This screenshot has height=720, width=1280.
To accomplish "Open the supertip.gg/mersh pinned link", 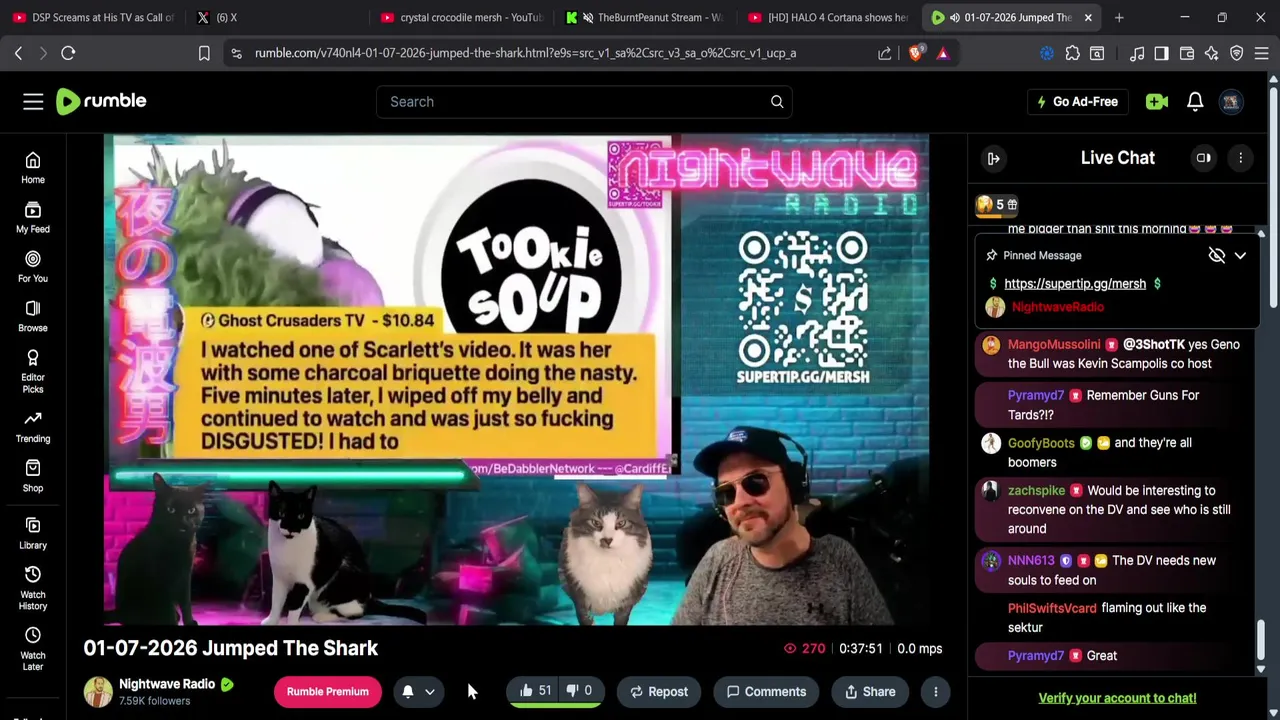I will coord(1075,283).
